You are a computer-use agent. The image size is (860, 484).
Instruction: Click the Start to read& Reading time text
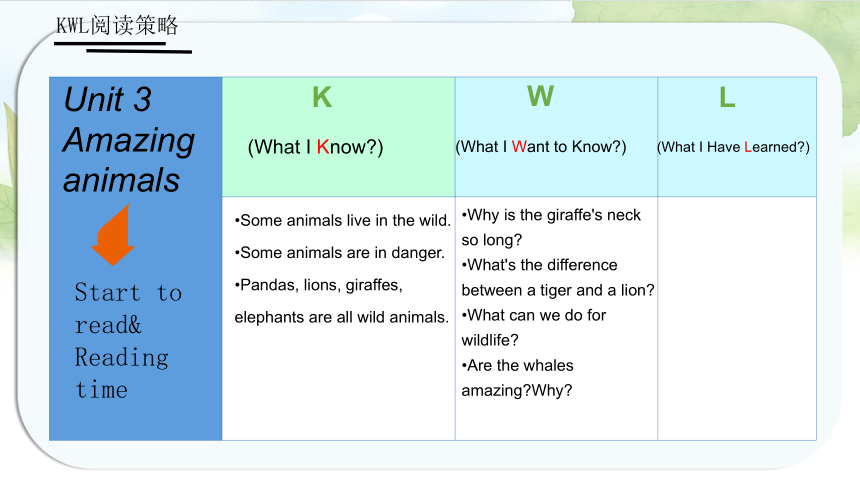[128, 341]
